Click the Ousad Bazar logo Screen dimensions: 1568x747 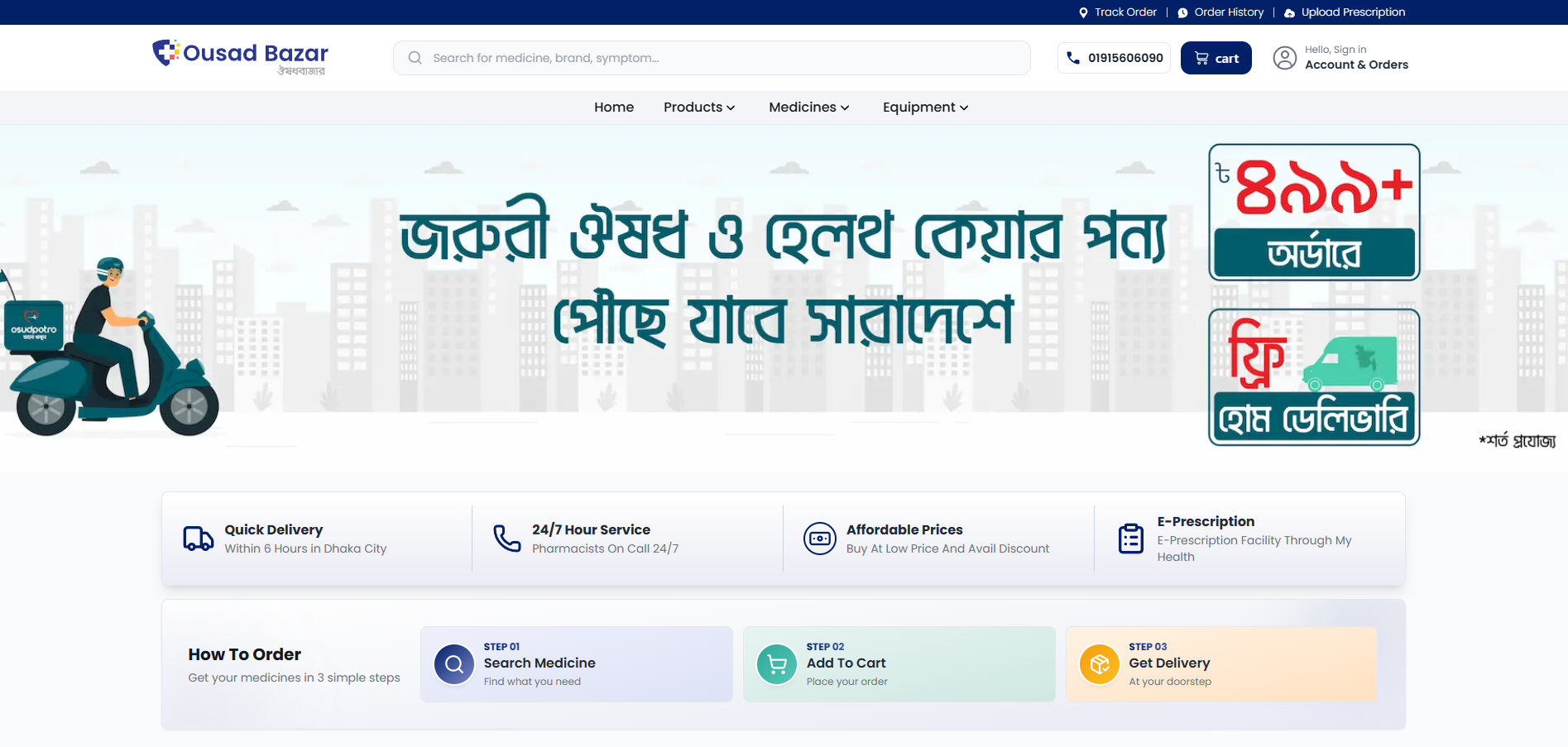240,57
